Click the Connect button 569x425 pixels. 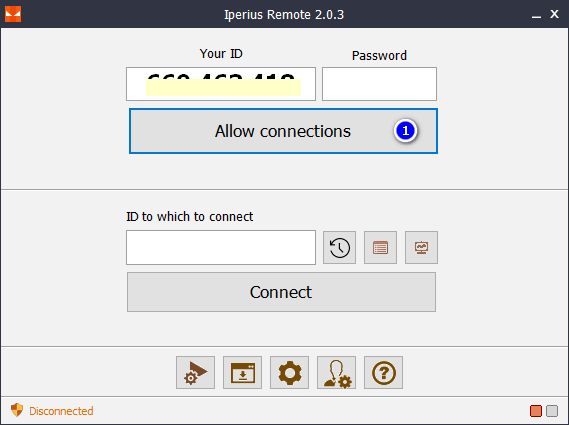[x=281, y=292]
